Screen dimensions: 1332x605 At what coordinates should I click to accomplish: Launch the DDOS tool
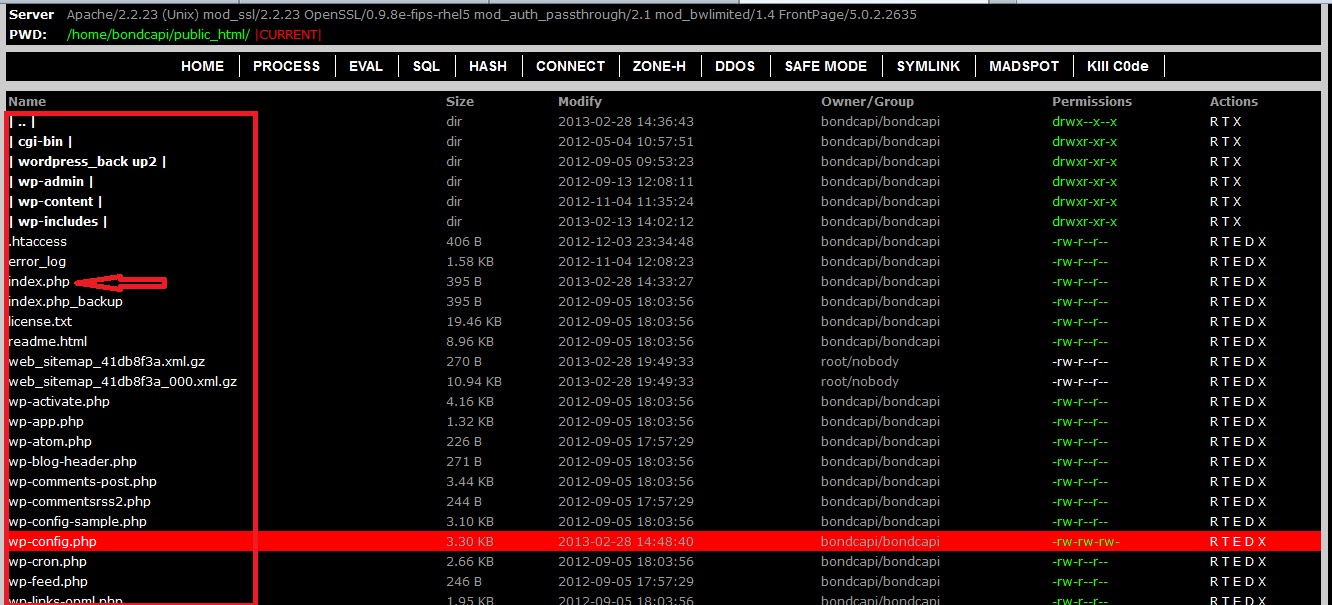click(736, 66)
